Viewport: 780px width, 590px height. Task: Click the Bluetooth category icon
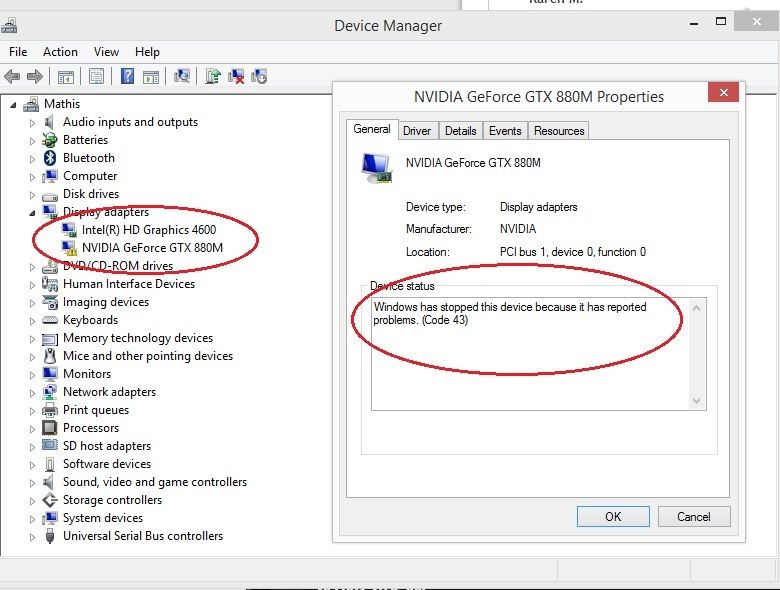click(50, 158)
